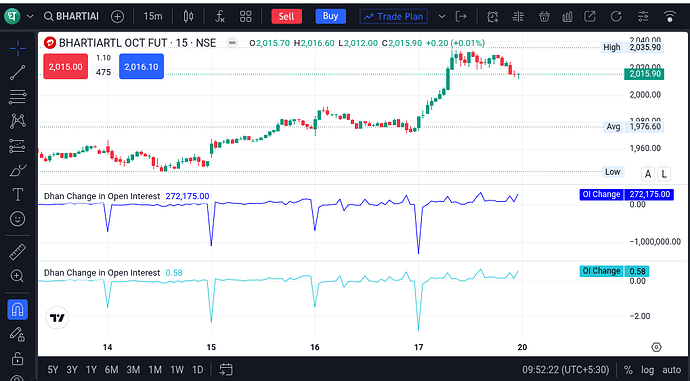This screenshot has width=690, height=381.
Task: Select first Dhan Change in Open Interest legend
Action: coord(102,196)
